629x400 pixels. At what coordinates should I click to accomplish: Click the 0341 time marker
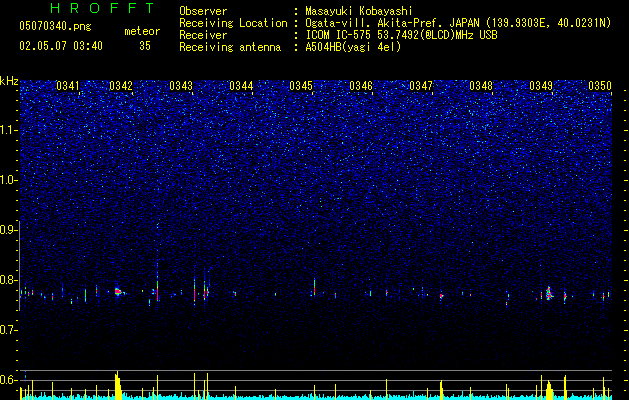(x=68, y=85)
